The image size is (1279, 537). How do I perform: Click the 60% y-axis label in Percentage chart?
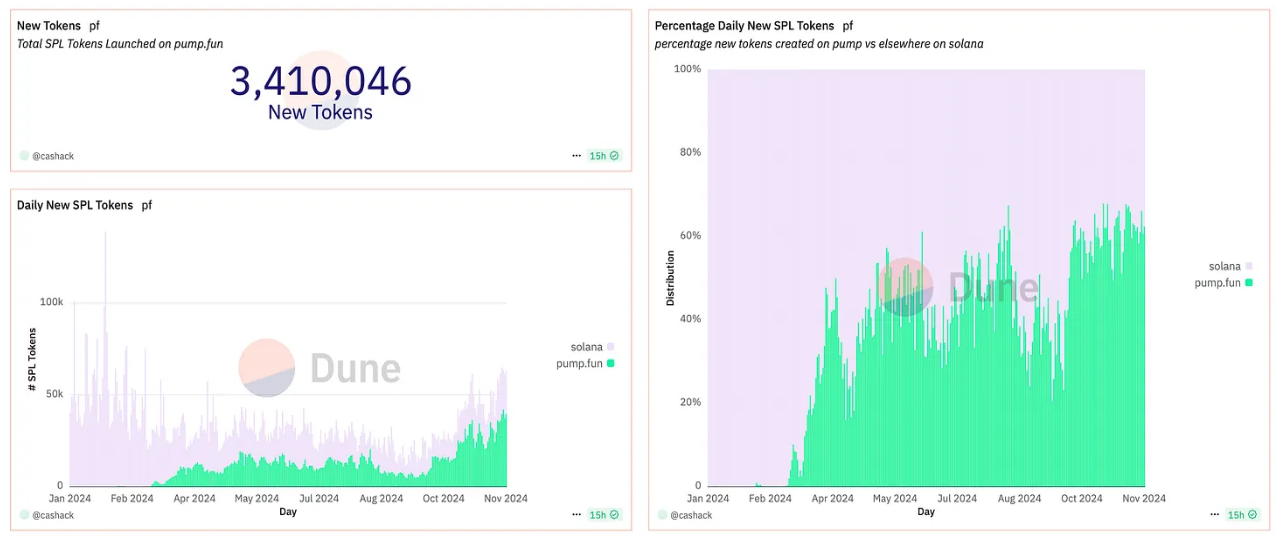pyautogui.click(x=691, y=236)
